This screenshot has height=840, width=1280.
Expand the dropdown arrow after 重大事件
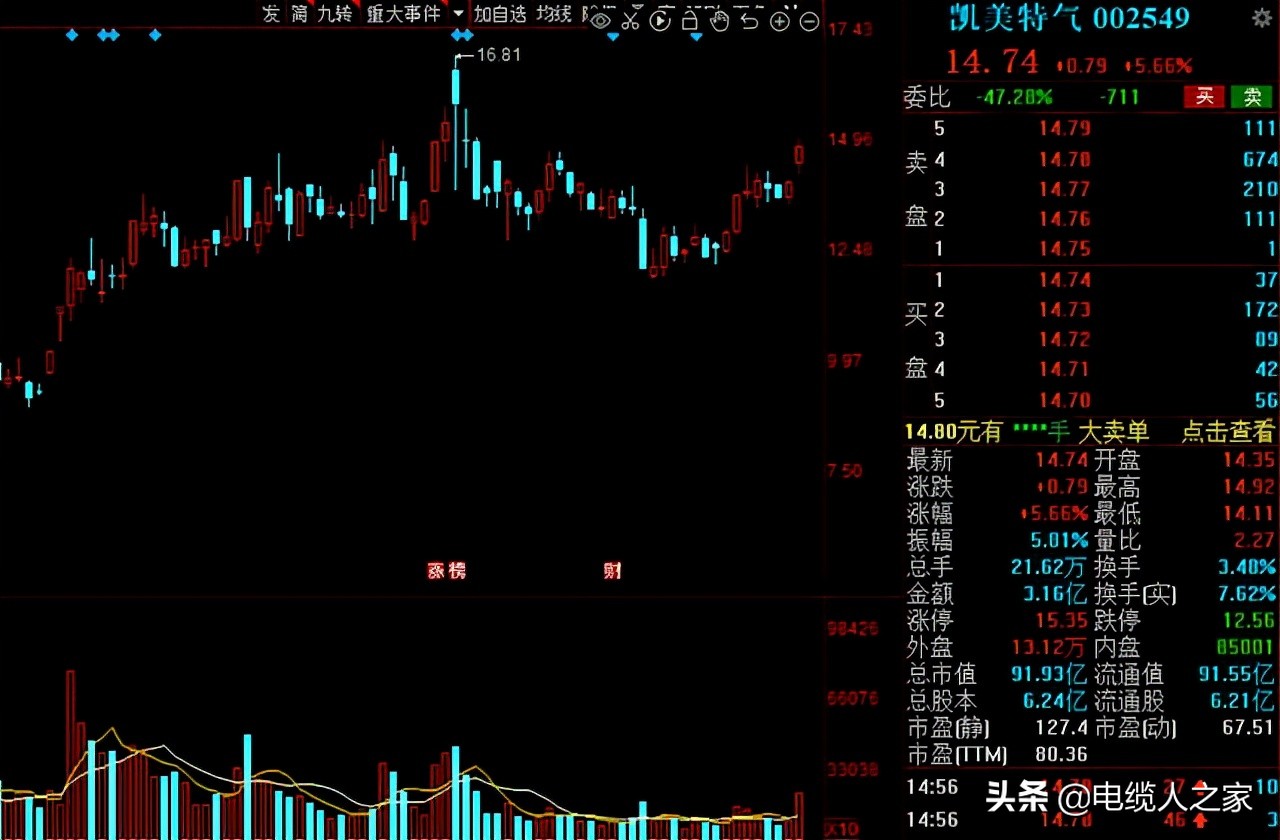458,14
